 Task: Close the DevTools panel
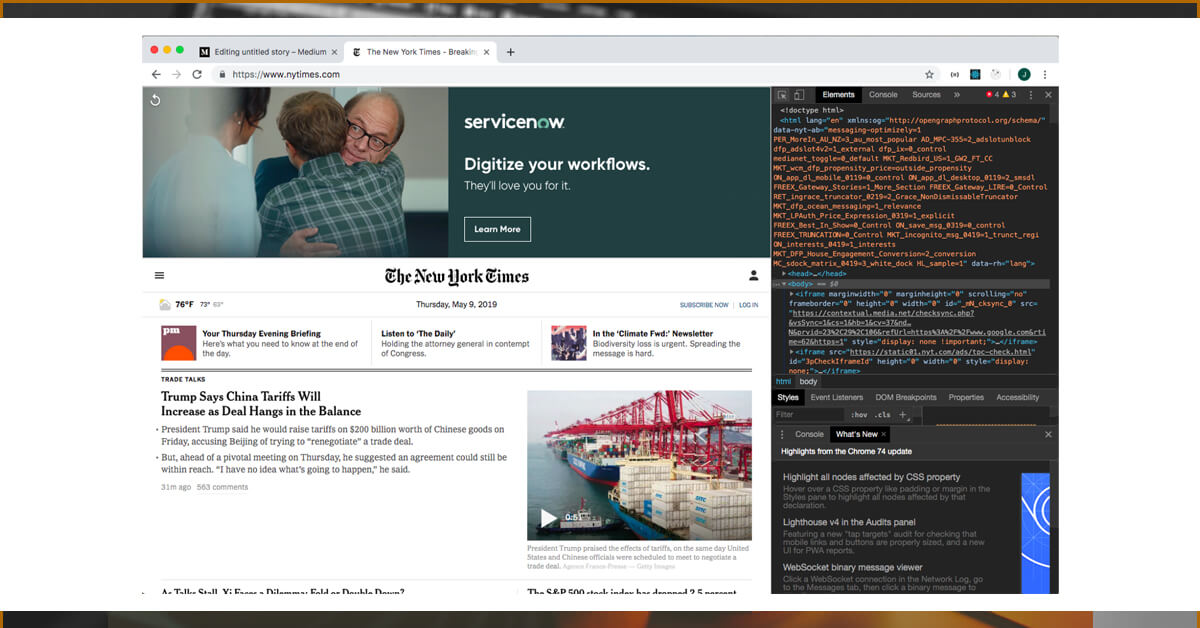(1048, 95)
